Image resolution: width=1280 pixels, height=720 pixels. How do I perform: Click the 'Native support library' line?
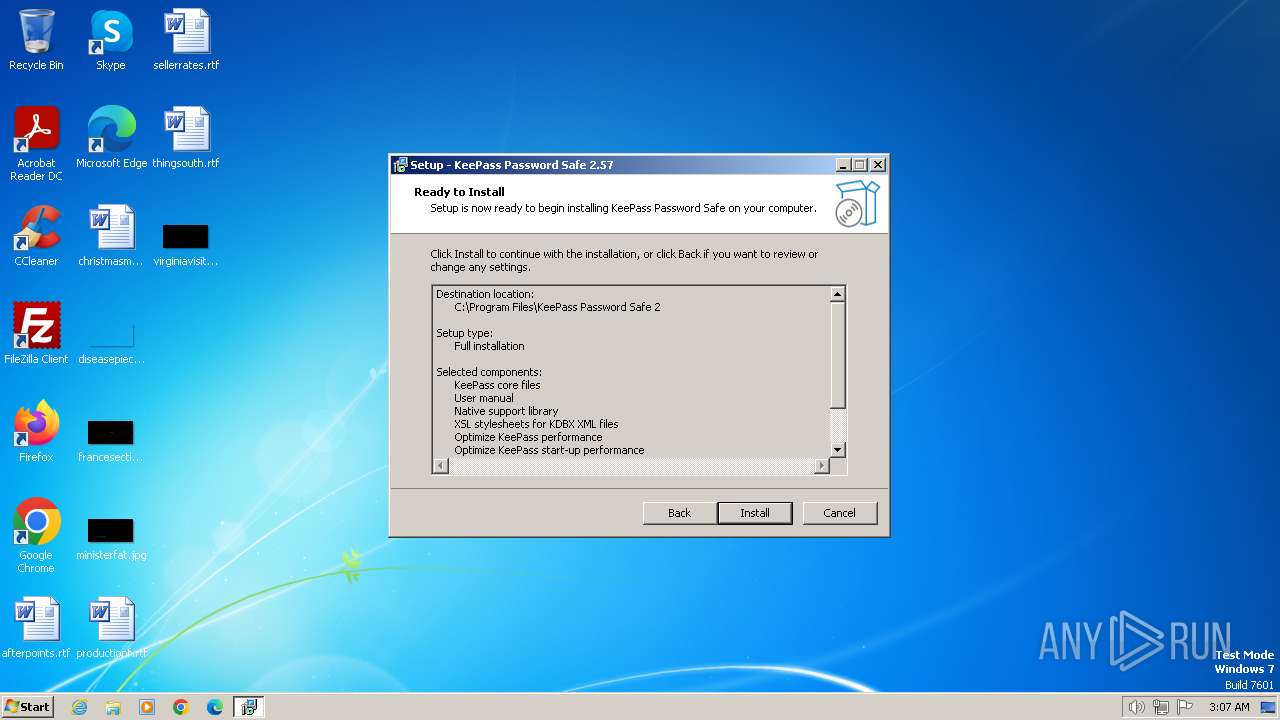506,411
